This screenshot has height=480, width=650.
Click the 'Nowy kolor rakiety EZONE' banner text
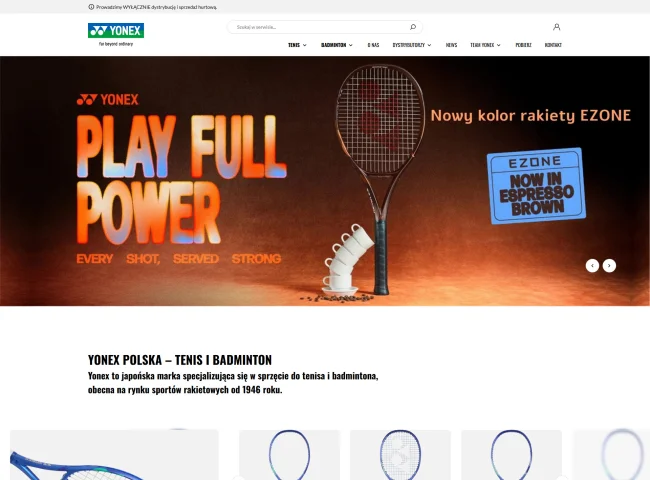[x=531, y=115]
